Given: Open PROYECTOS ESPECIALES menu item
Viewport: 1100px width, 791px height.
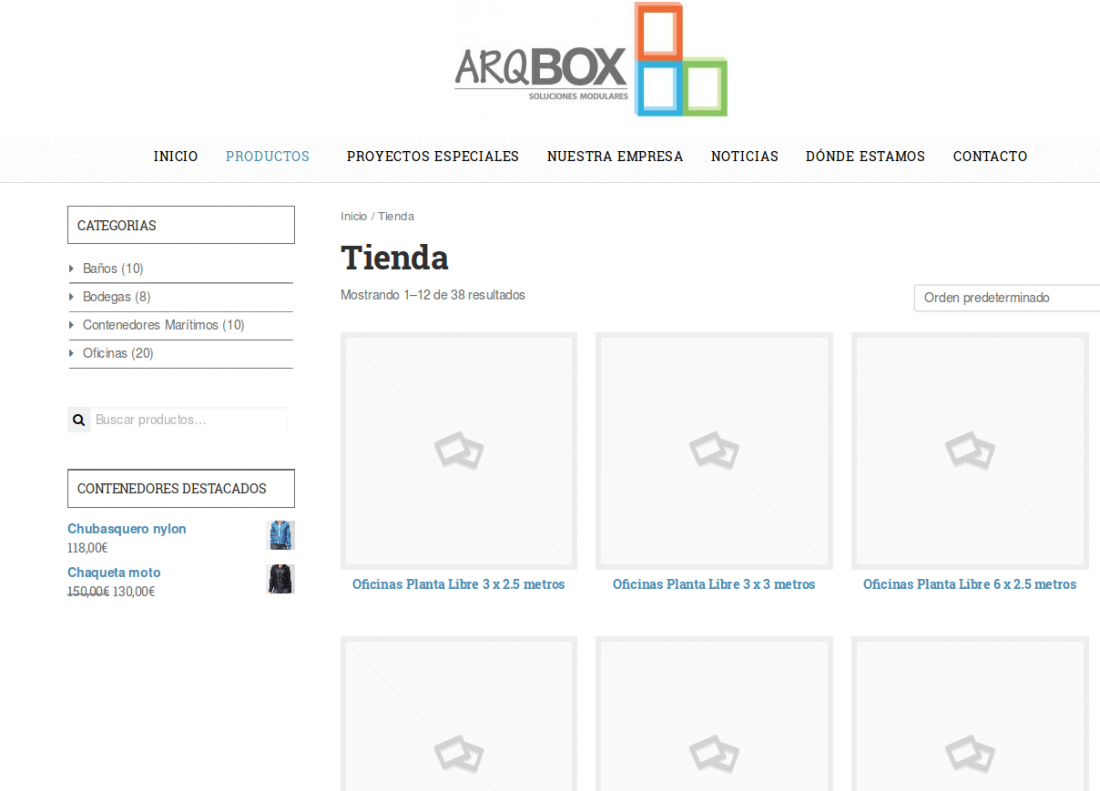Looking at the screenshot, I should click(x=433, y=156).
